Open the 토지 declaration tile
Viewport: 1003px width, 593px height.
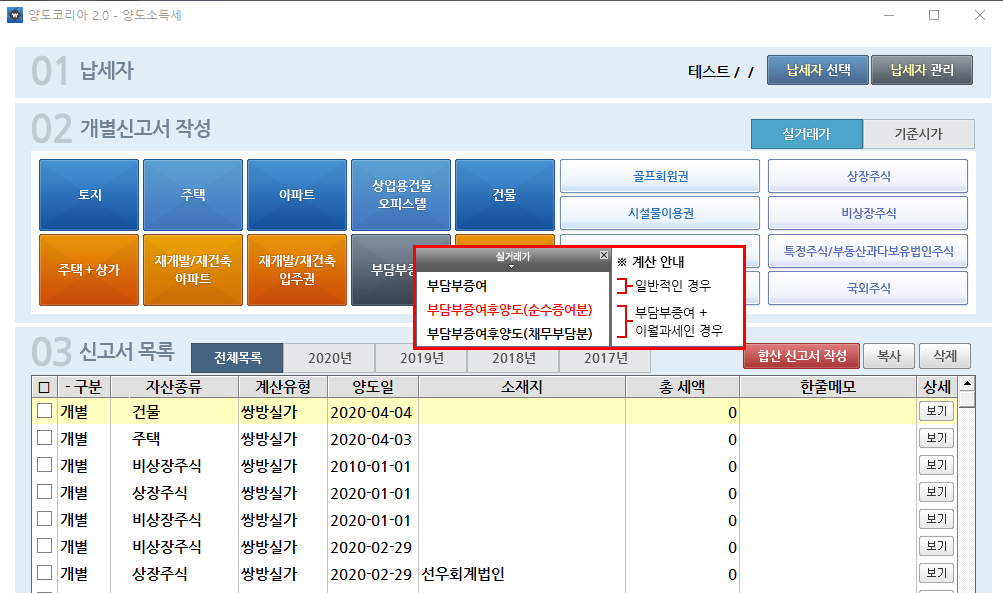coord(89,194)
